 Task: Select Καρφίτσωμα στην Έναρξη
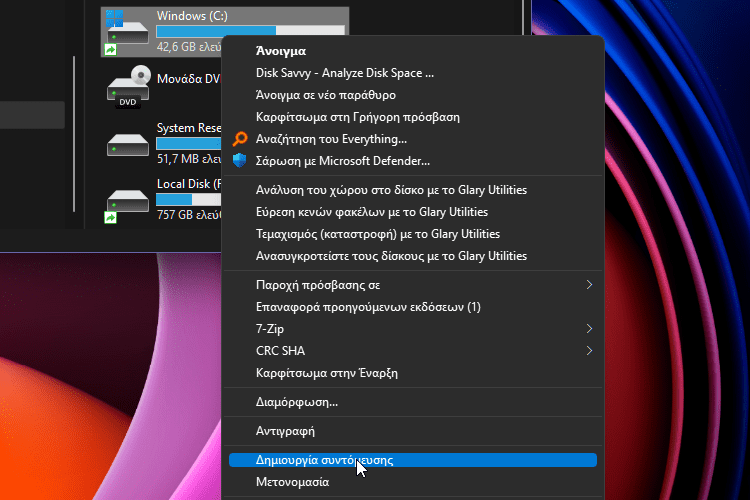point(413,373)
